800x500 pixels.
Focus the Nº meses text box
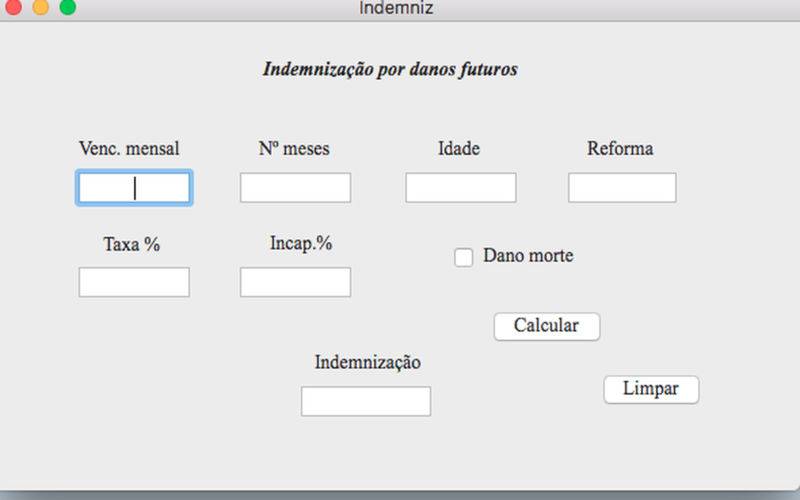coord(295,187)
